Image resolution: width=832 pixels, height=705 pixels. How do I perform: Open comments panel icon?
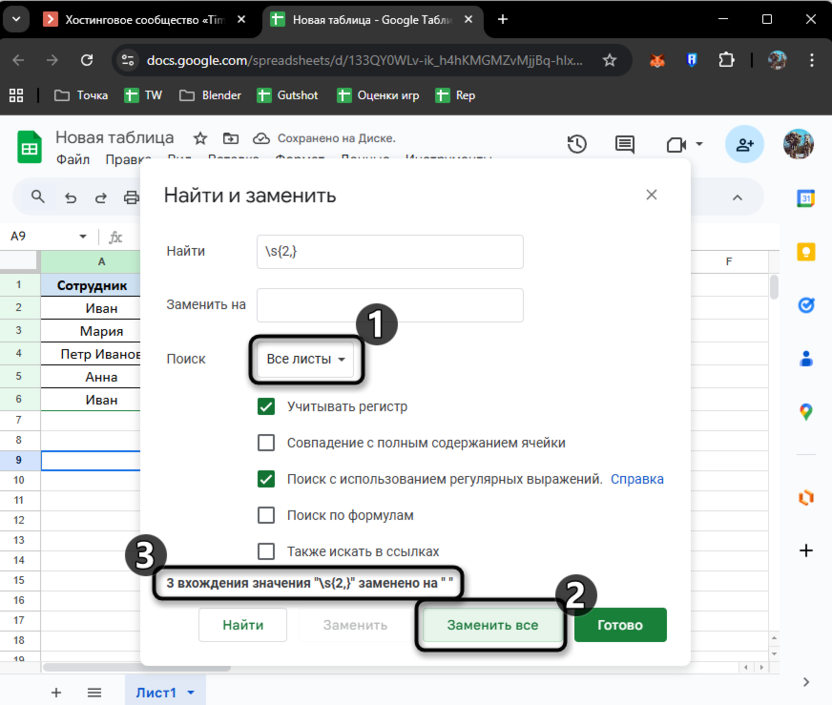pyautogui.click(x=625, y=145)
